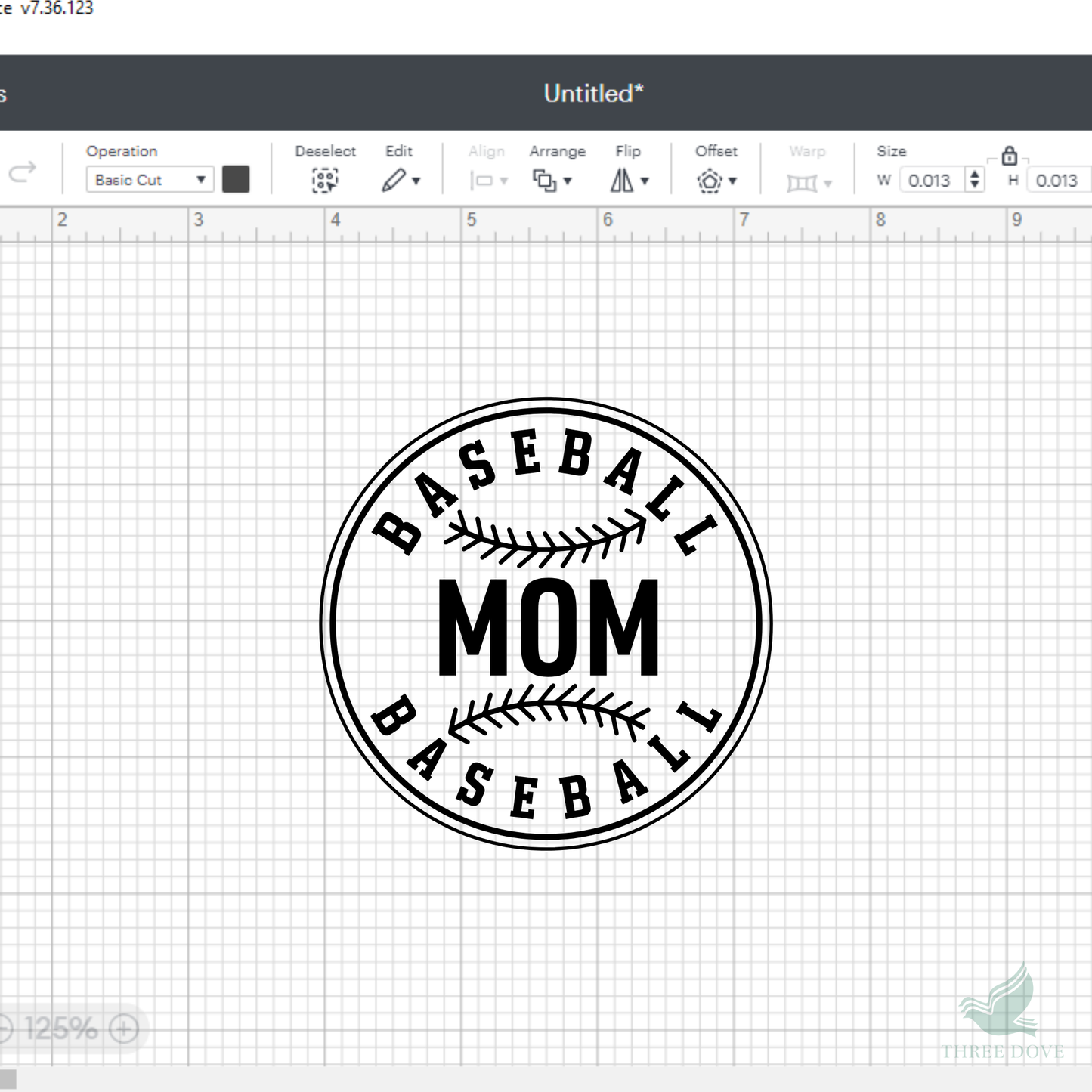Click the Warp icon

[x=802, y=183]
